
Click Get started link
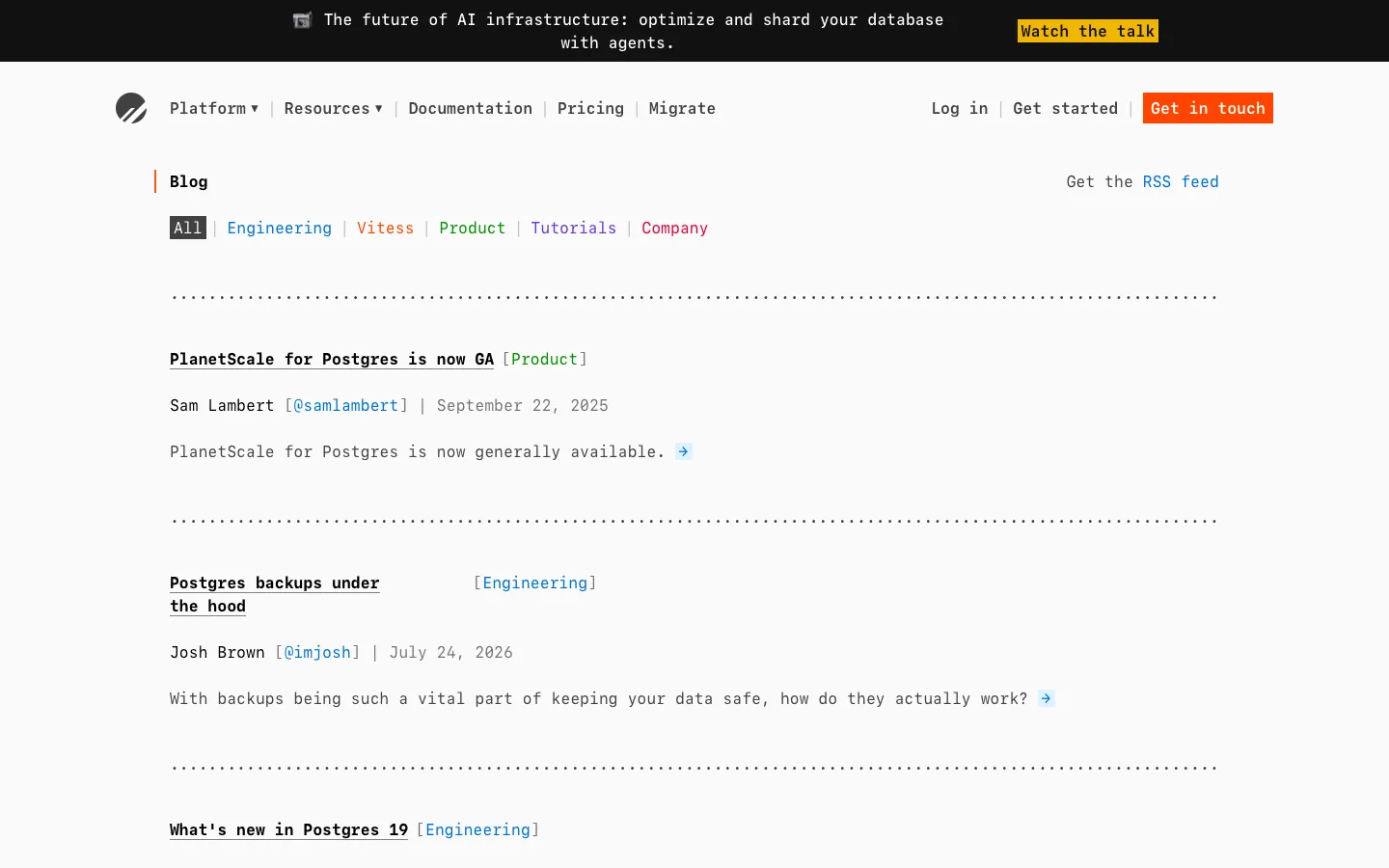pyautogui.click(x=1065, y=108)
